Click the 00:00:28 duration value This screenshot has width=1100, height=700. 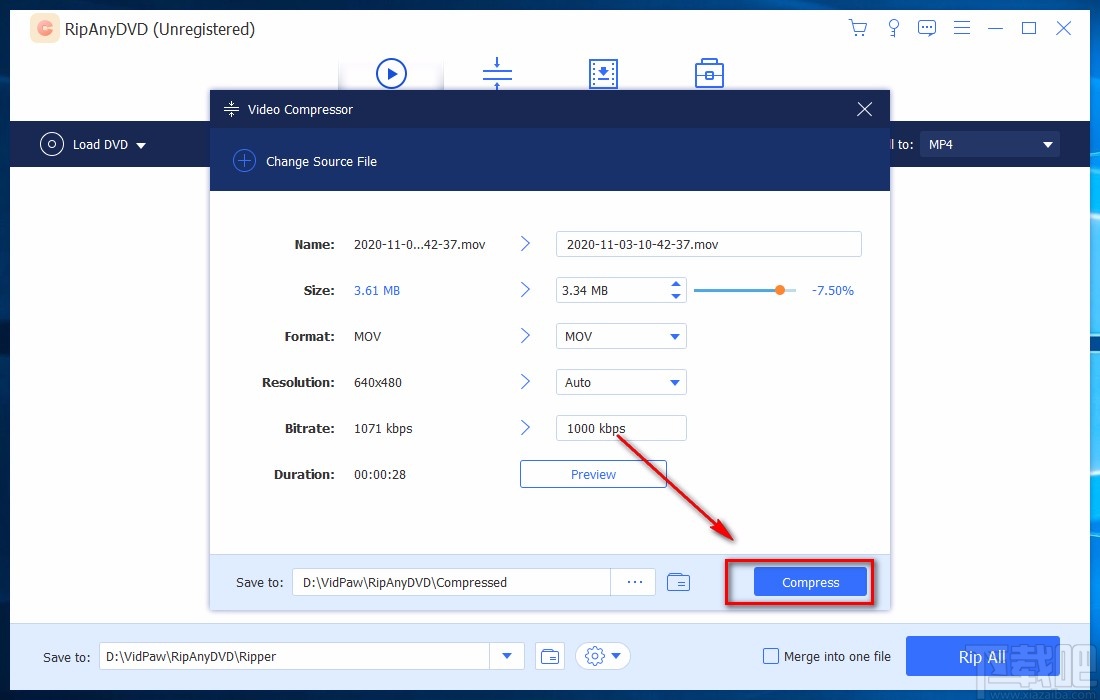point(380,474)
